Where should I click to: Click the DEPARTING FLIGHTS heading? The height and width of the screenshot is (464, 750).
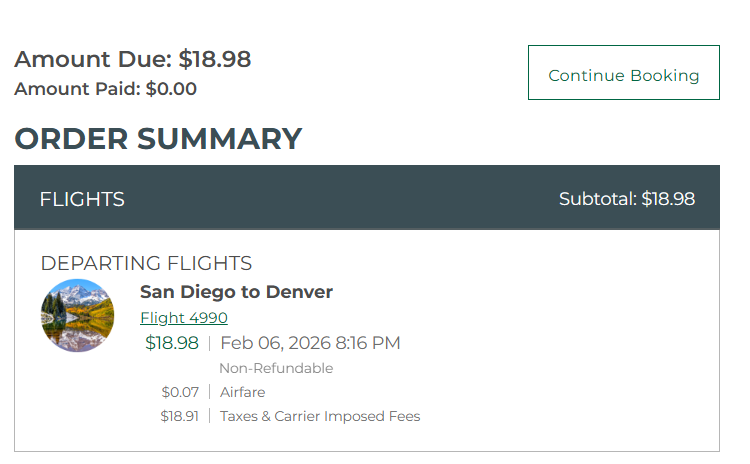(x=146, y=263)
